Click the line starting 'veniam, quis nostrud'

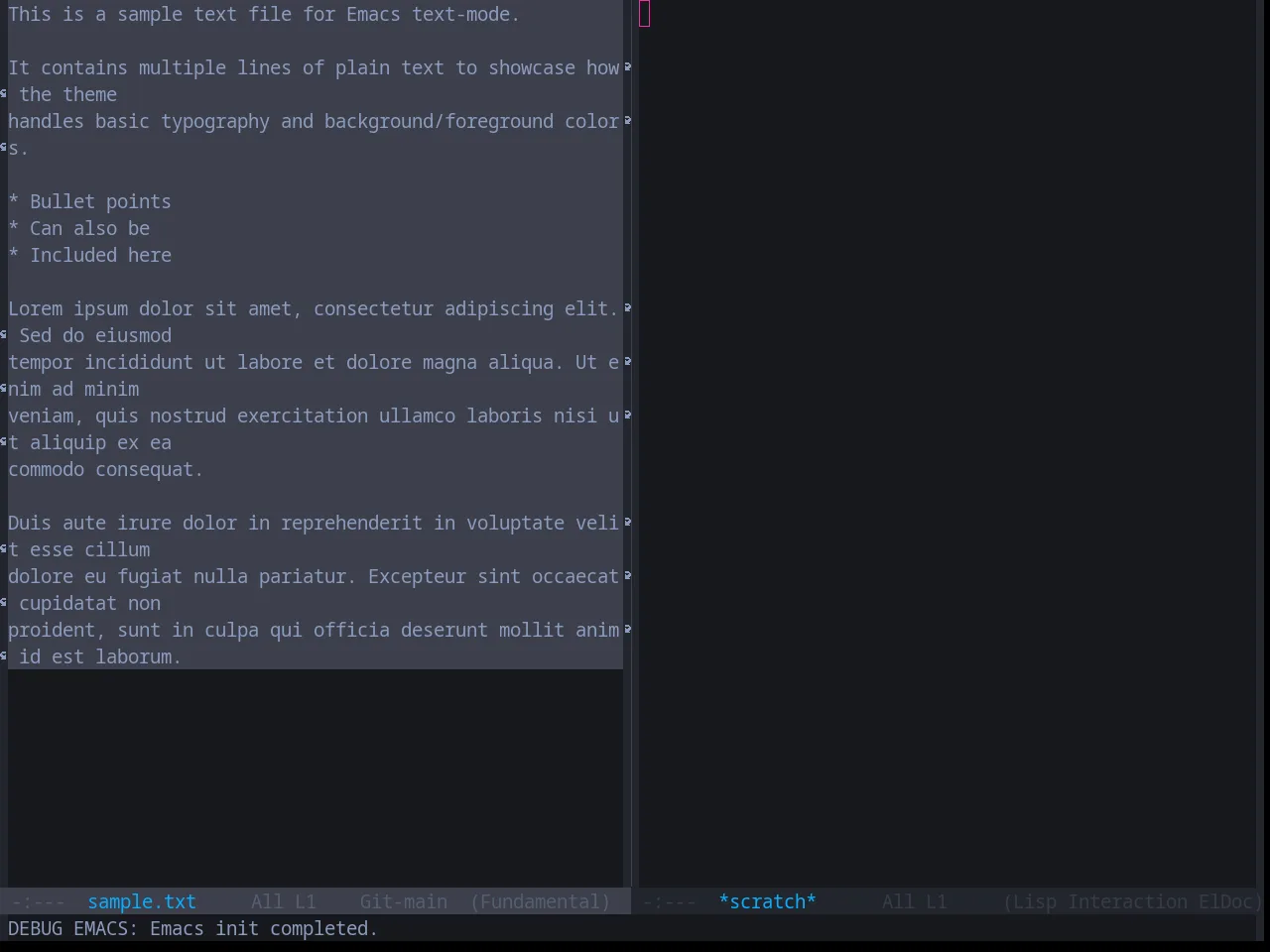314,416
